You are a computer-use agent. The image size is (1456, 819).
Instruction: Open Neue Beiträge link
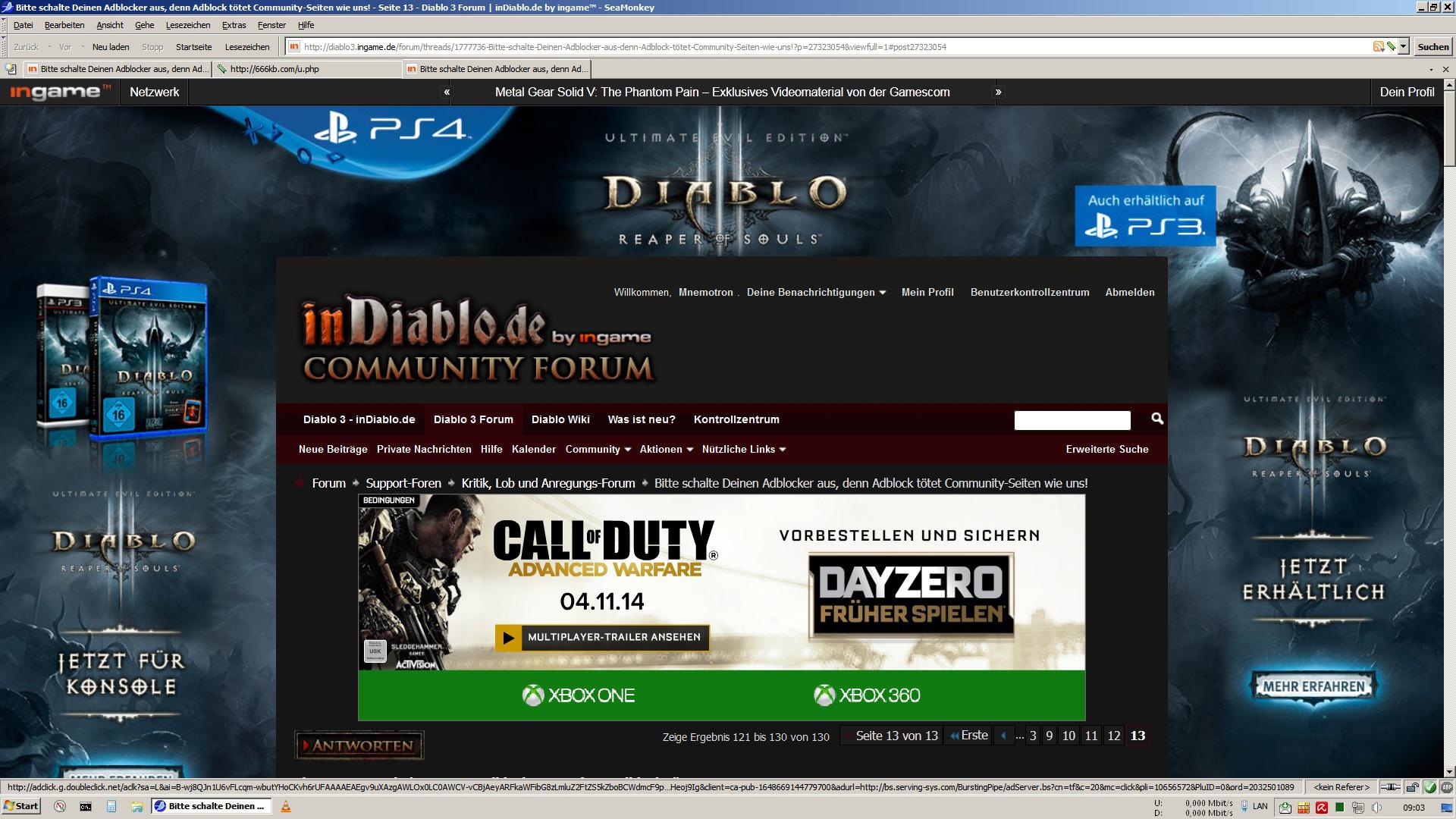[x=333, y=449]
